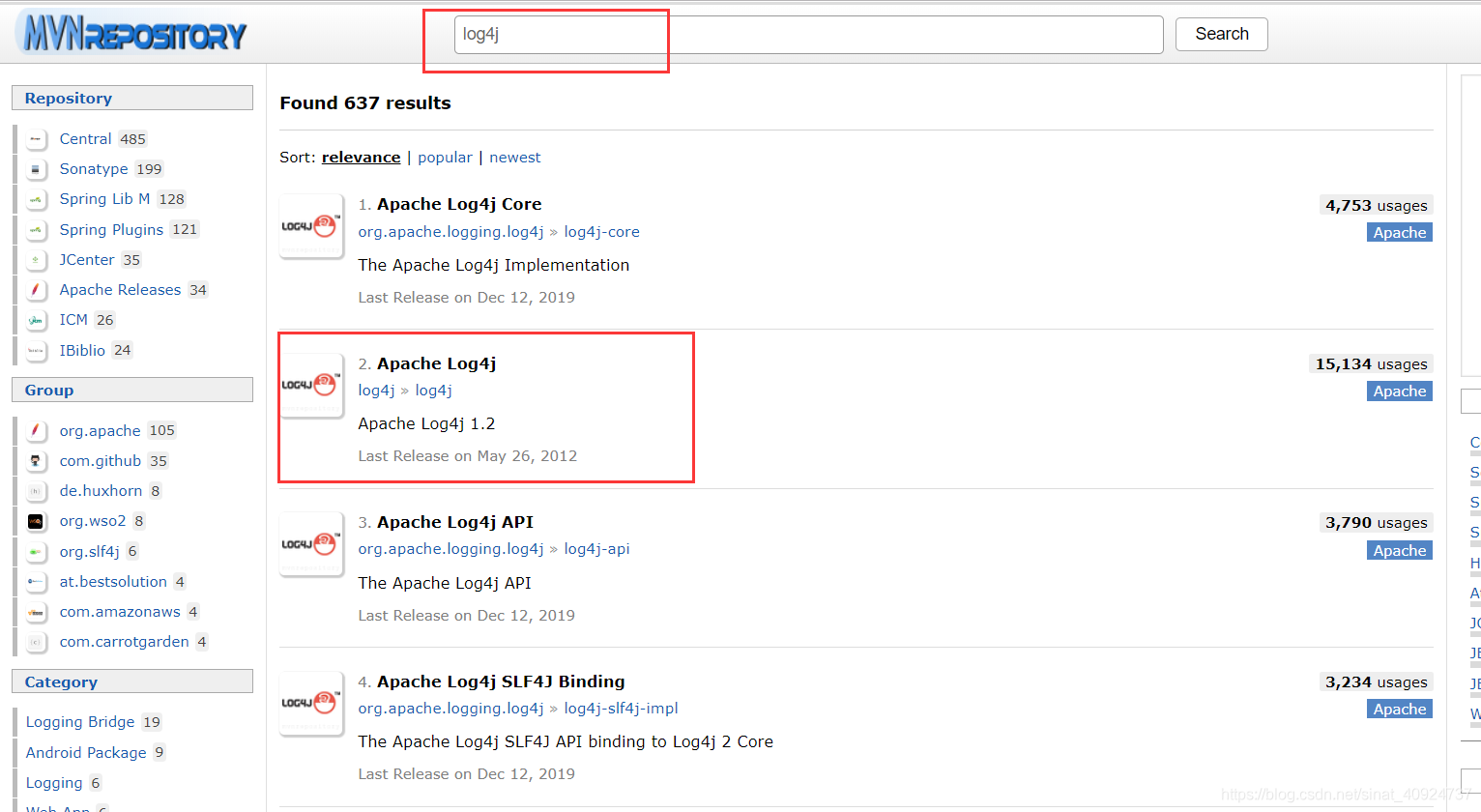Click 3,234 usages badge
The width and height of the screenshot is (1481, 812).
click(x=1376, y=681)
